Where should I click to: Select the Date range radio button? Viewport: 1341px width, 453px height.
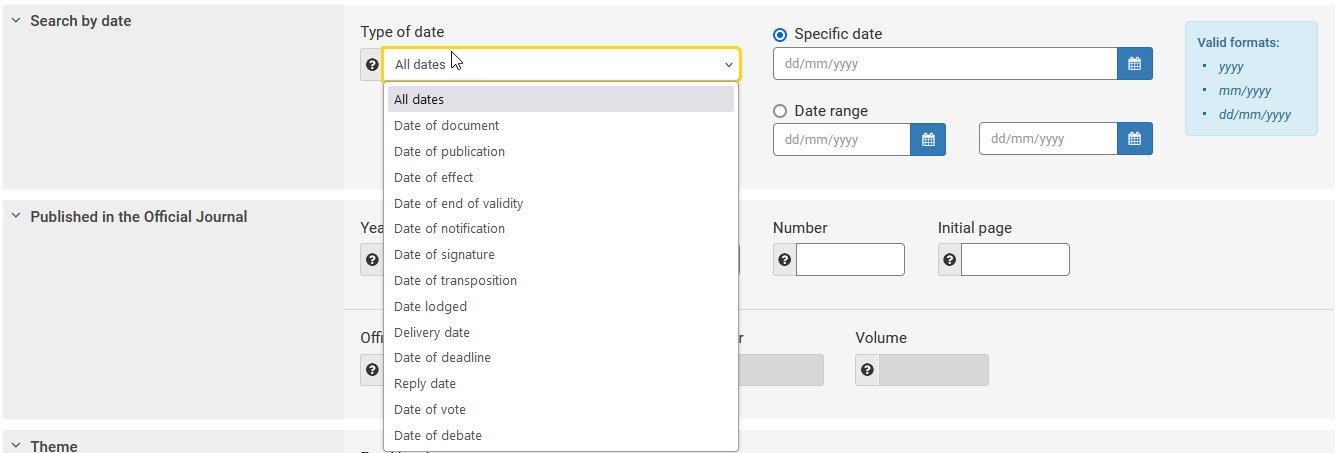tap(781, 111)
